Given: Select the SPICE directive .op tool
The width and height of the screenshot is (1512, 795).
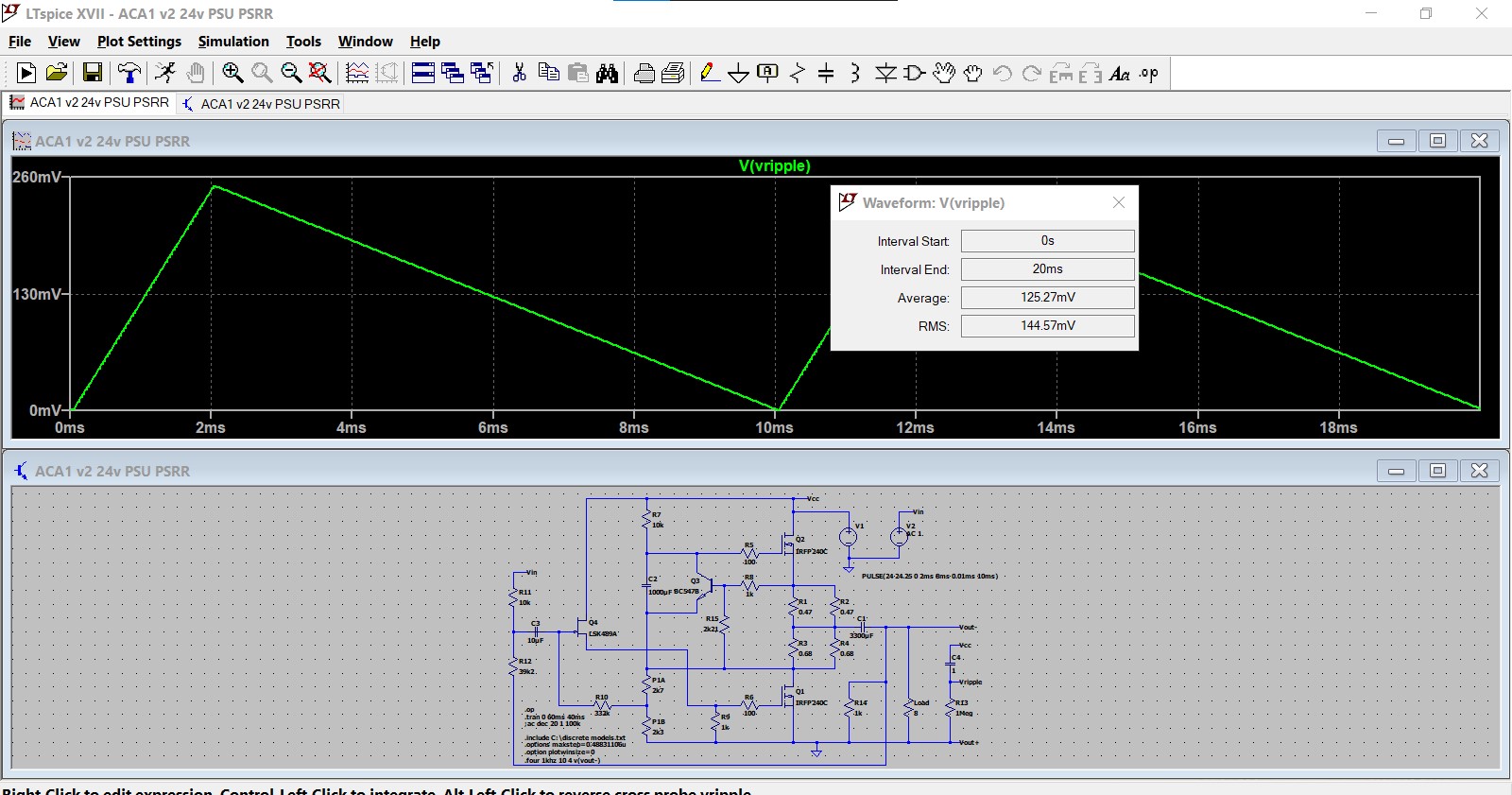Looking at the screenshot, I should [x=1149, y=73].
